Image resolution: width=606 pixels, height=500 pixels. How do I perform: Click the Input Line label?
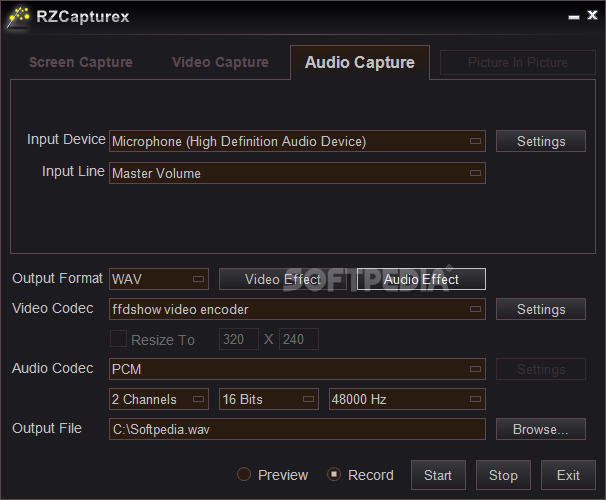click(73, 171)
